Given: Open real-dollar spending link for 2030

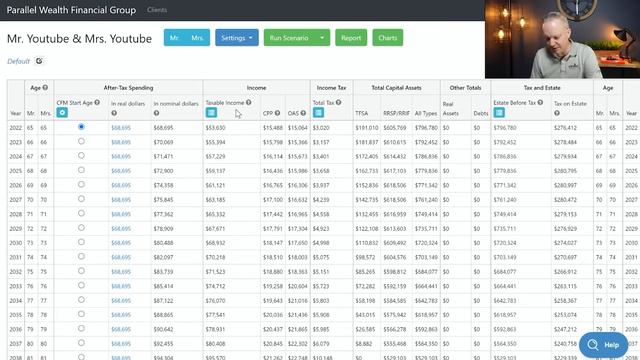Looking at the screenshot, I should (121, 243).
